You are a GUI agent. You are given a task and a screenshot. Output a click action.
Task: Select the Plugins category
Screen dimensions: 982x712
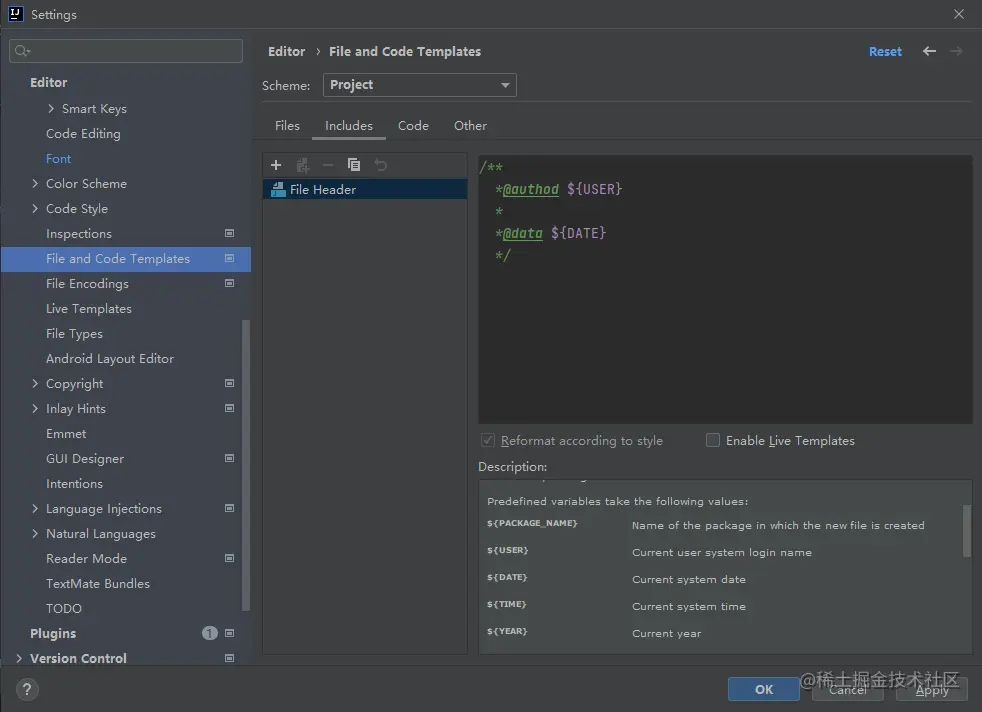53,633
